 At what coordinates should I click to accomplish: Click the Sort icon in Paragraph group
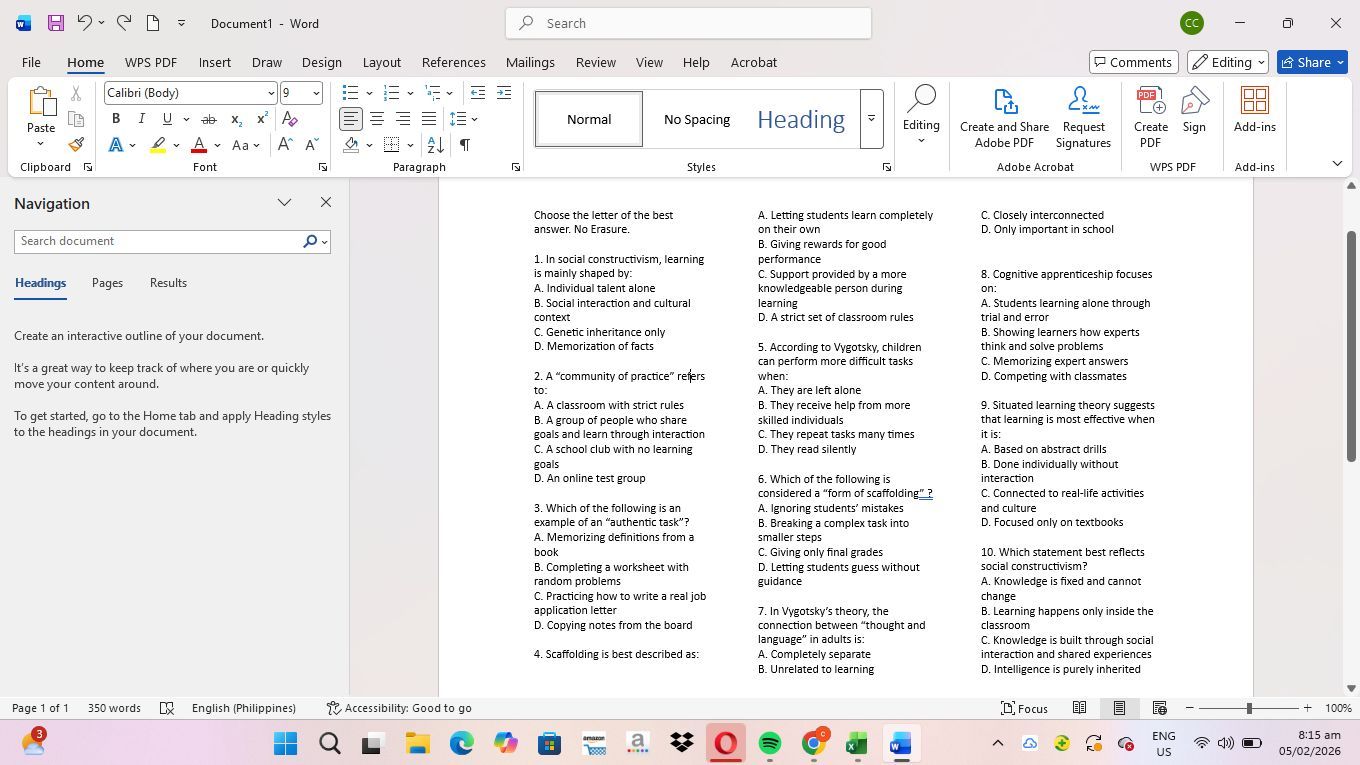pos(435,145)
